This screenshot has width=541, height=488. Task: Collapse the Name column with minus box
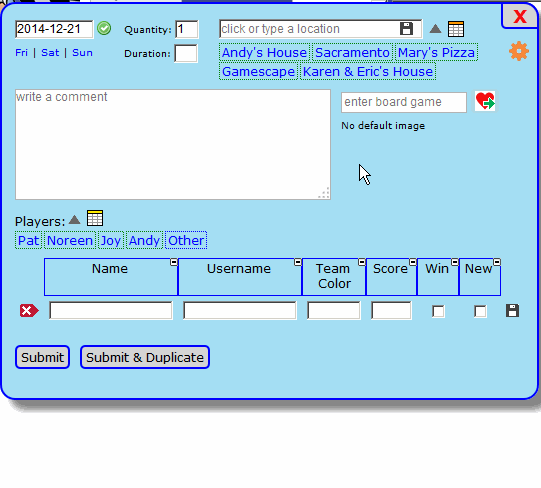[174, 262]
